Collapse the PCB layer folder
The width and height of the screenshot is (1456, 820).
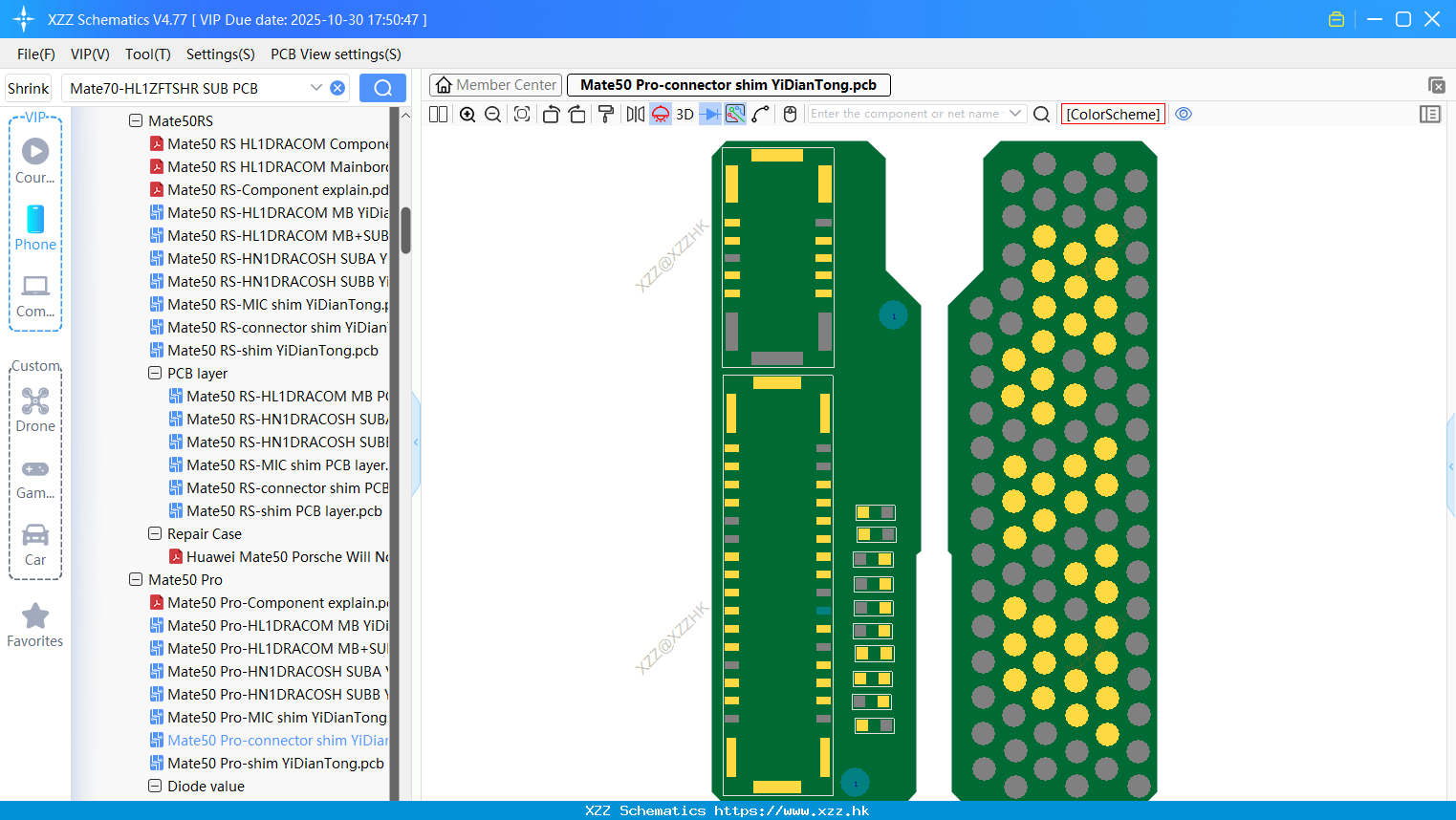pos(155,373)
